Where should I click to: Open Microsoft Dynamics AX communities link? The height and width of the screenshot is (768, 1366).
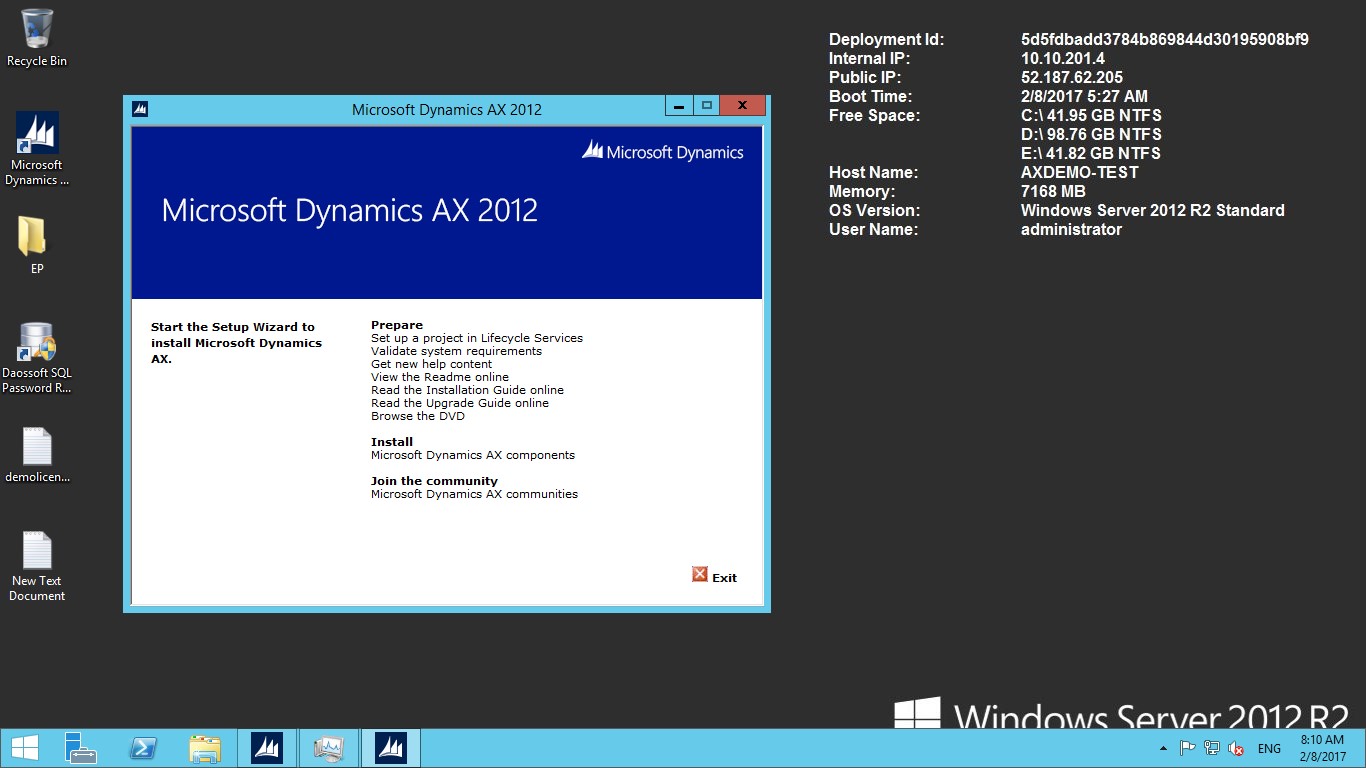(474, 494)
